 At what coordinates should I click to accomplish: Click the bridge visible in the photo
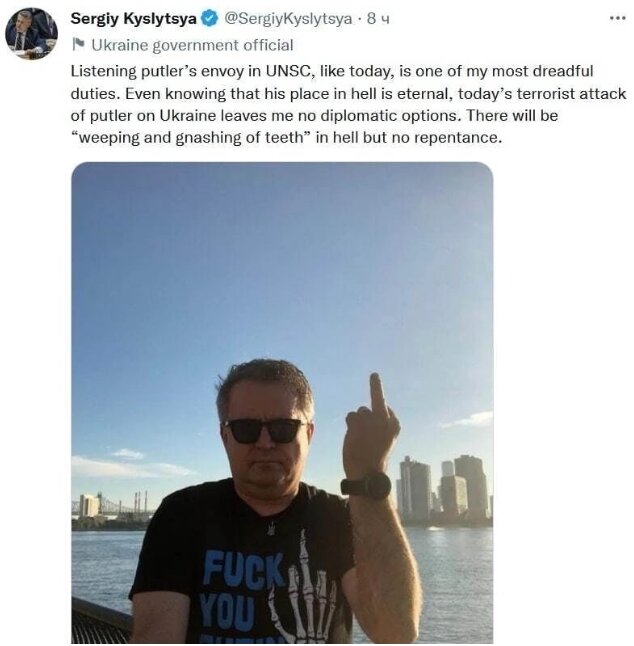point(110,507)
